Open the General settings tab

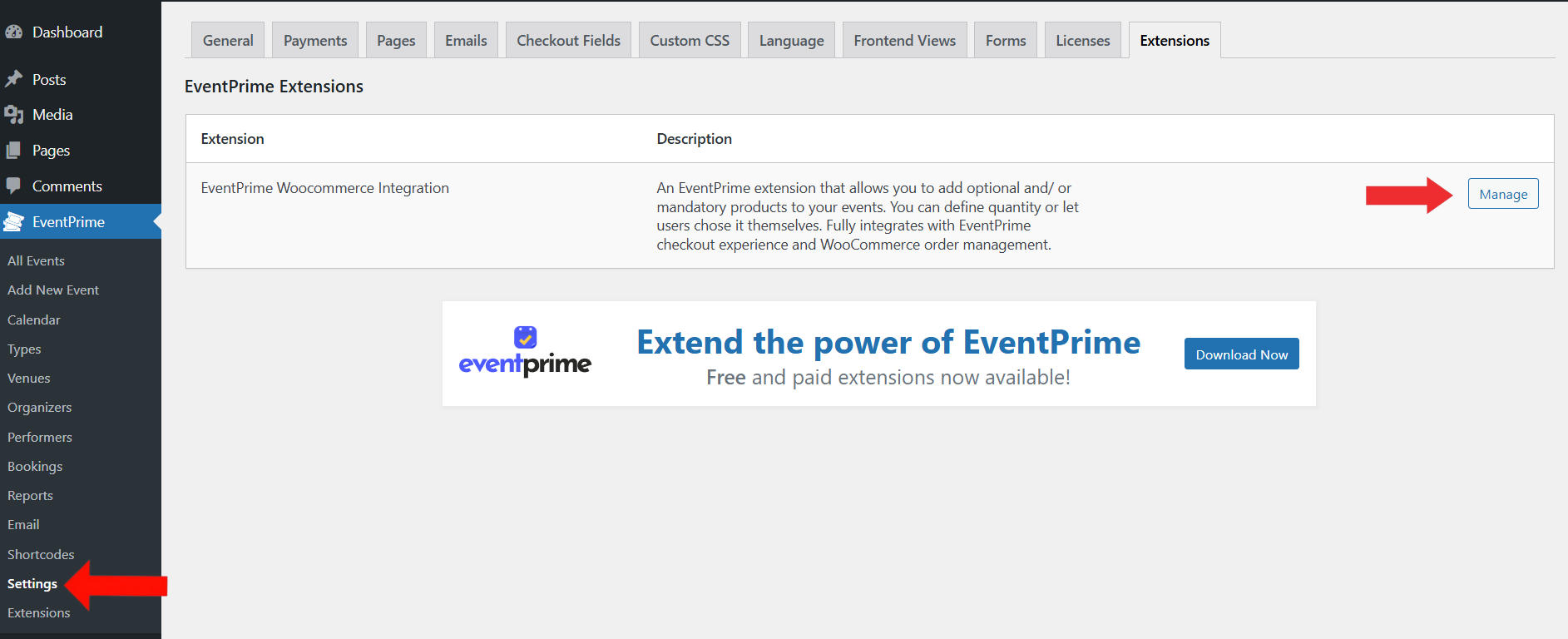pos(228,40)
